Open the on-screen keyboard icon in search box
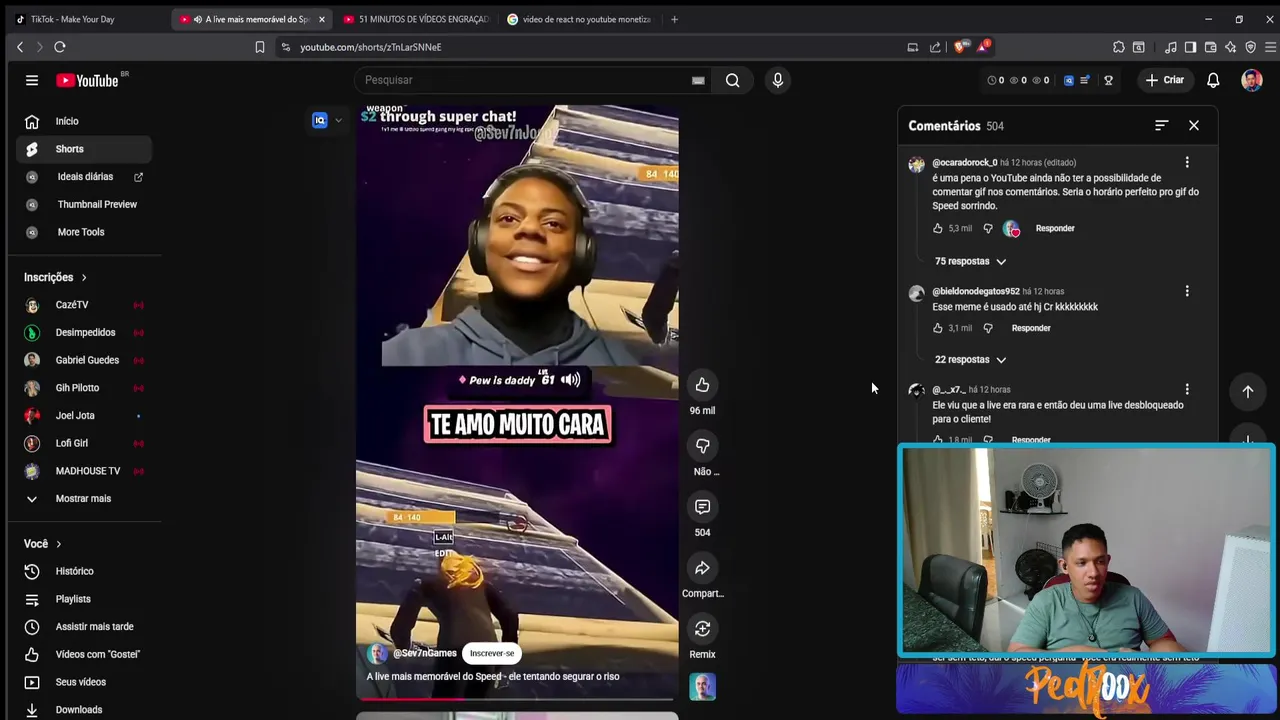 point(698,80)
